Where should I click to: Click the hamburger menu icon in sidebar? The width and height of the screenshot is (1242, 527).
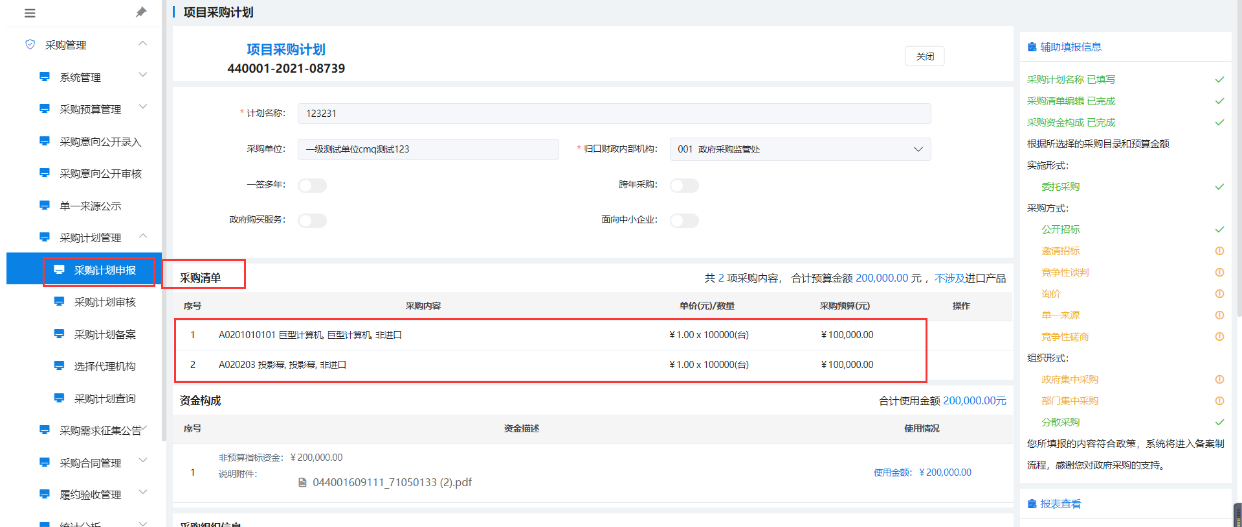click(29, 13)
